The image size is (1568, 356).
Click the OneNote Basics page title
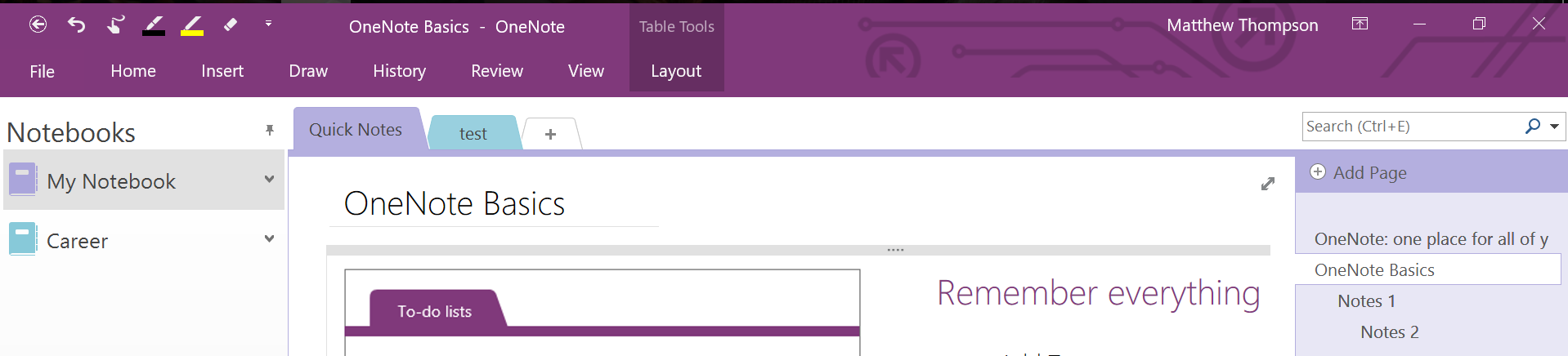(454, 203)
